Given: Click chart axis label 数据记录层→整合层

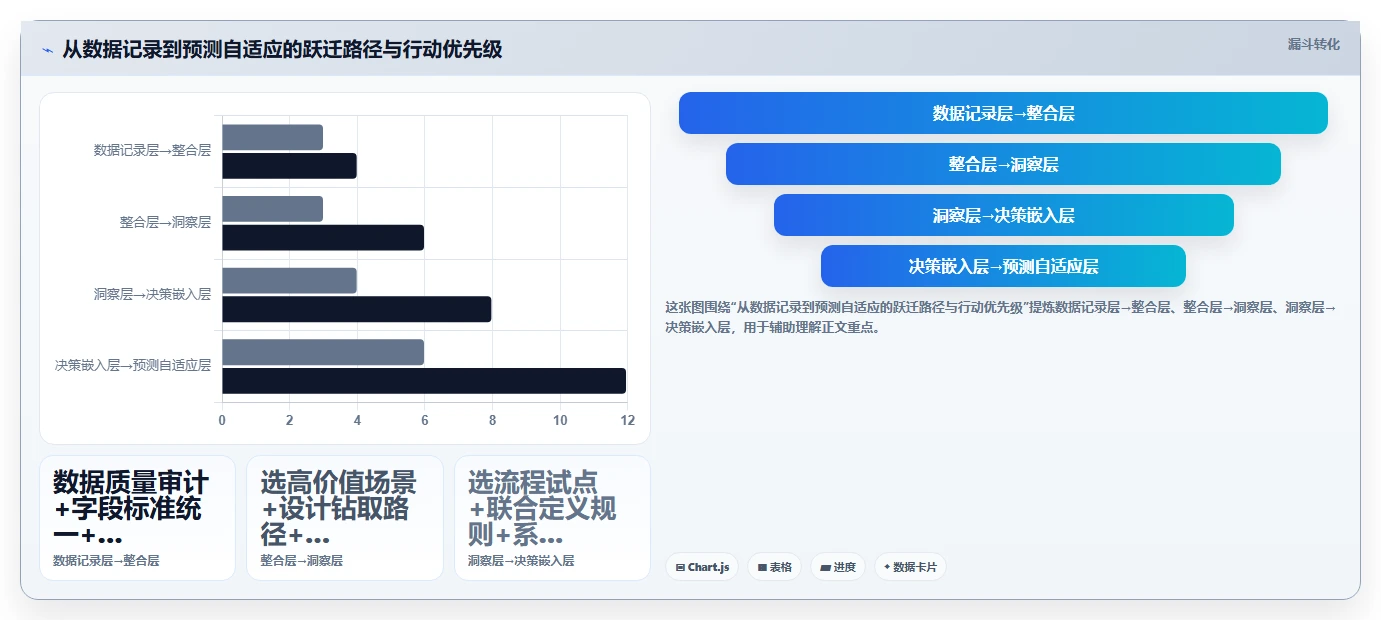Looking at the screenshot, I should (x=152, y=150).
